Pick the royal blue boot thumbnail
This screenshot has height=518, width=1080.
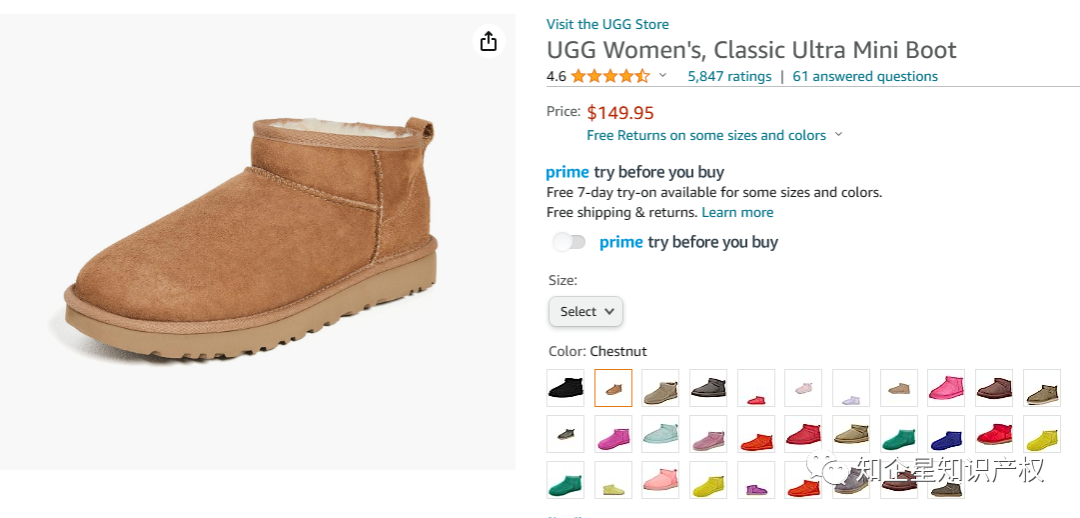(x=946, y=435)
